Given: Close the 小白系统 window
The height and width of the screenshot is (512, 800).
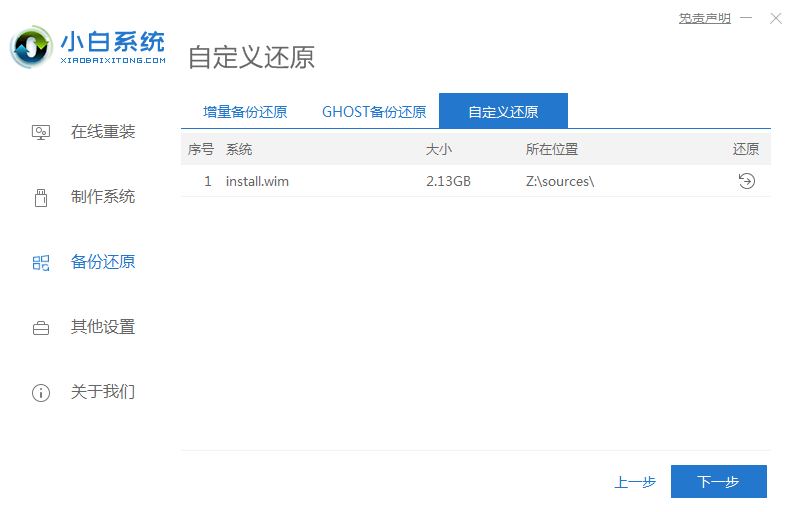Looking at the screenshot, I should pos(775,18).
